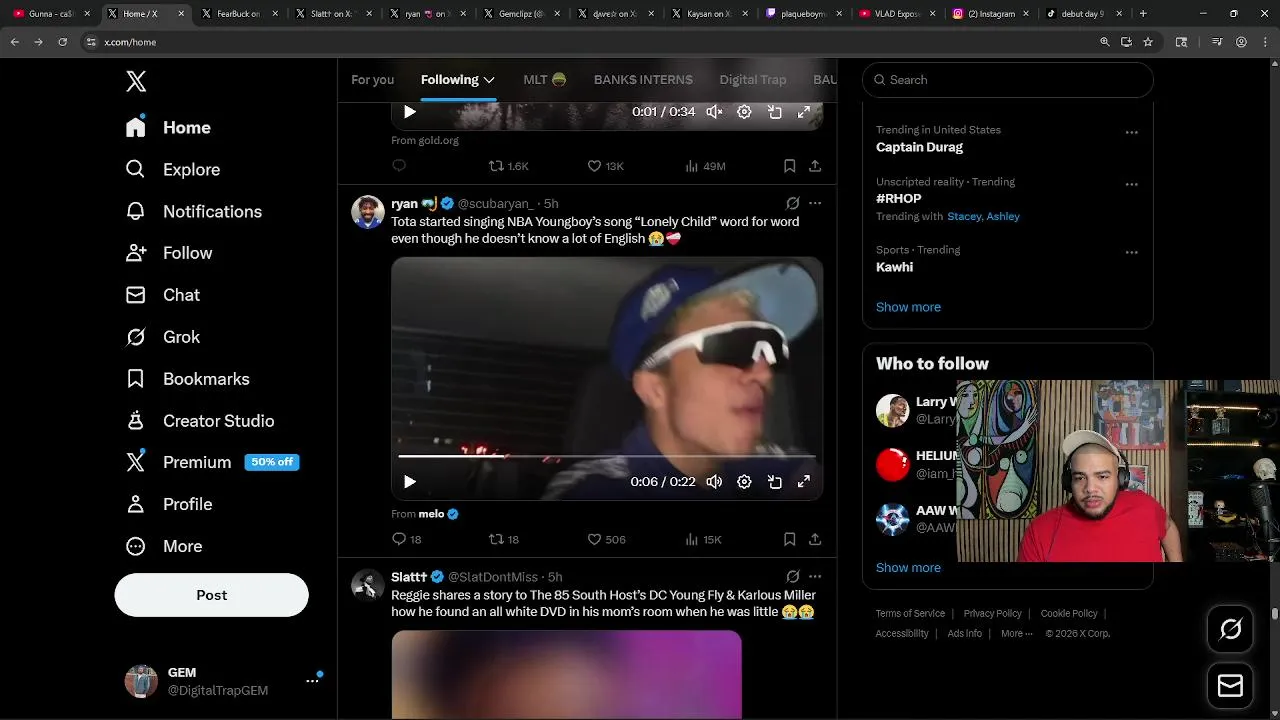The width and height of the screenshot is (1280, 720).
Task: Open the More menu in sidebar
Action: 163,547
